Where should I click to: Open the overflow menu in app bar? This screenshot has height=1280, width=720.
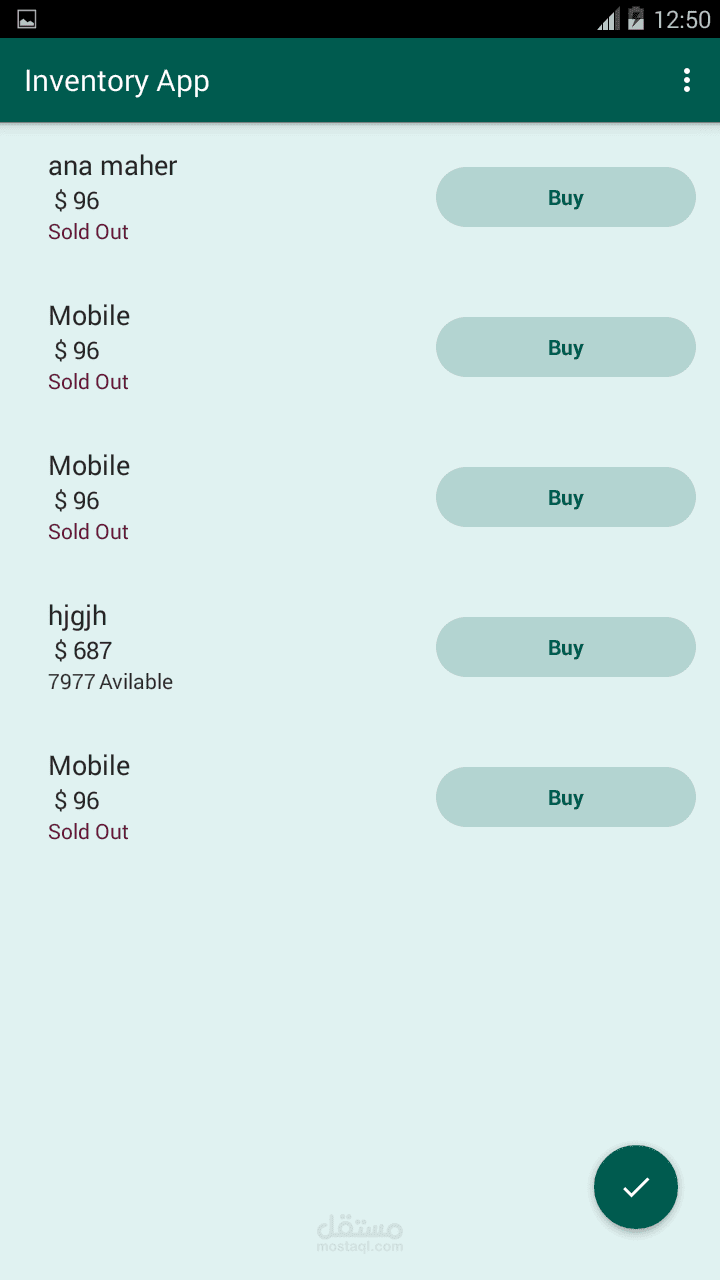click(x=686, y=81)
